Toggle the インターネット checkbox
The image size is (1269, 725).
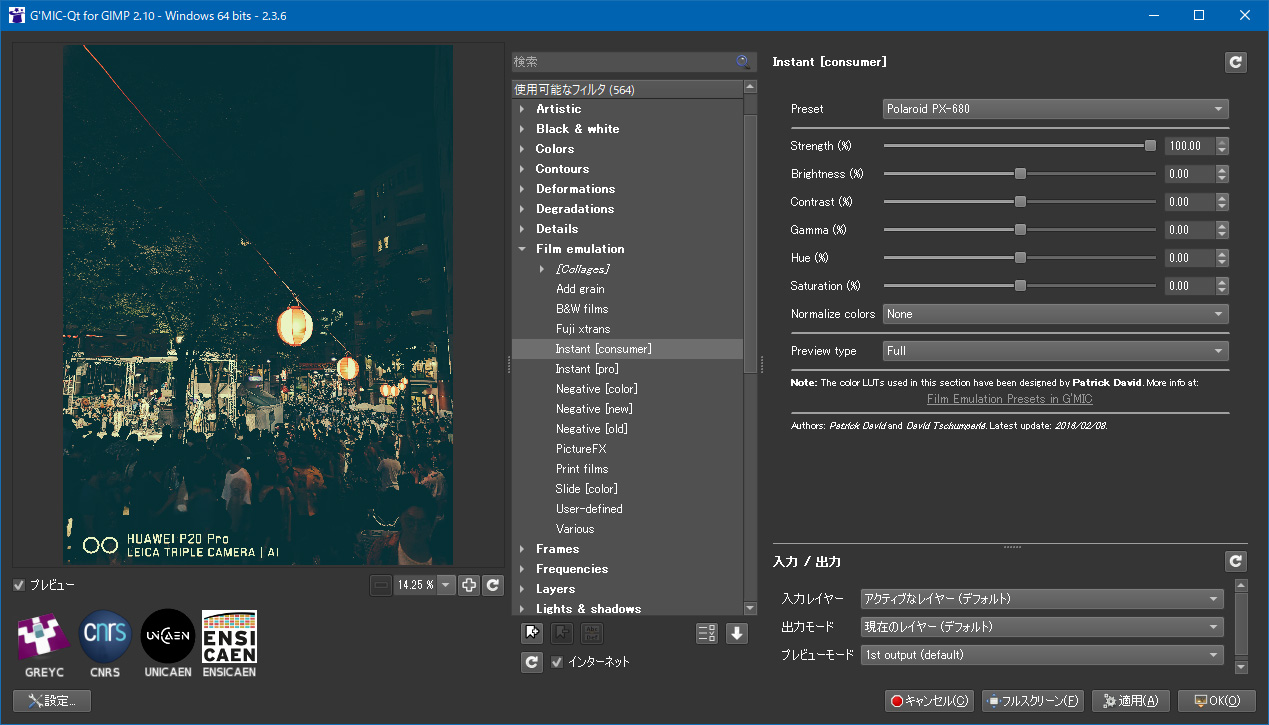[x=557, y=662]
